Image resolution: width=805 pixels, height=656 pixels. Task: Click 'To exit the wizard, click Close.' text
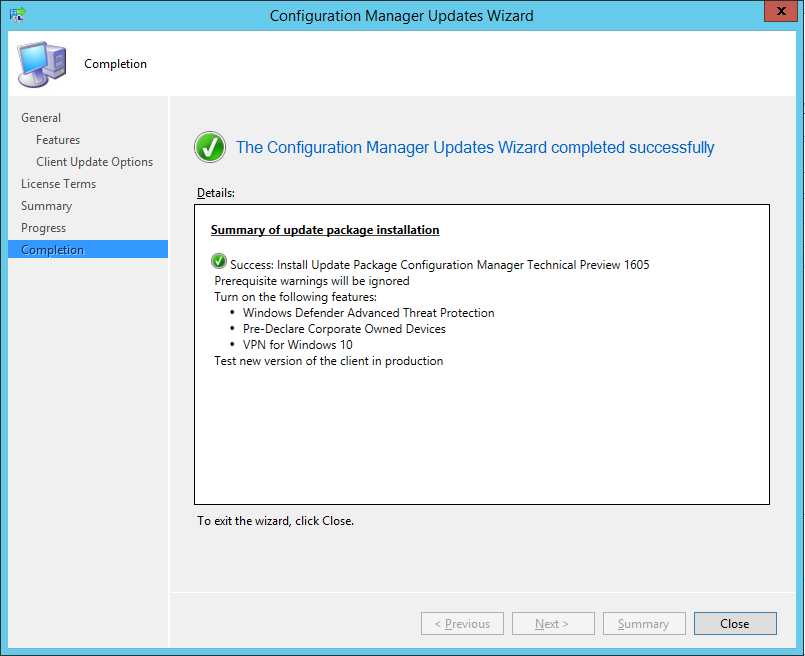(x=276, y=521)
